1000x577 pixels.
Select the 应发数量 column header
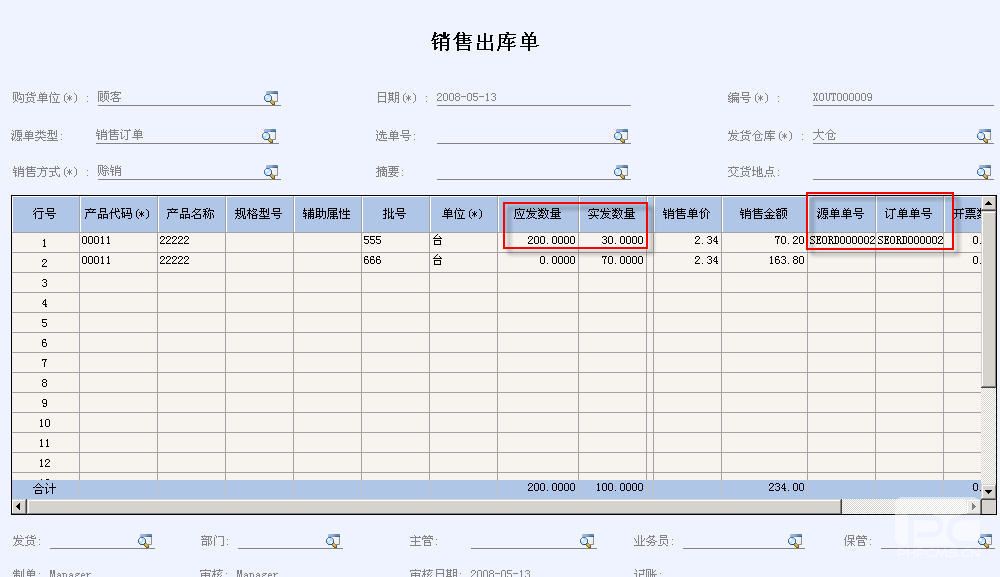(538, 214)
